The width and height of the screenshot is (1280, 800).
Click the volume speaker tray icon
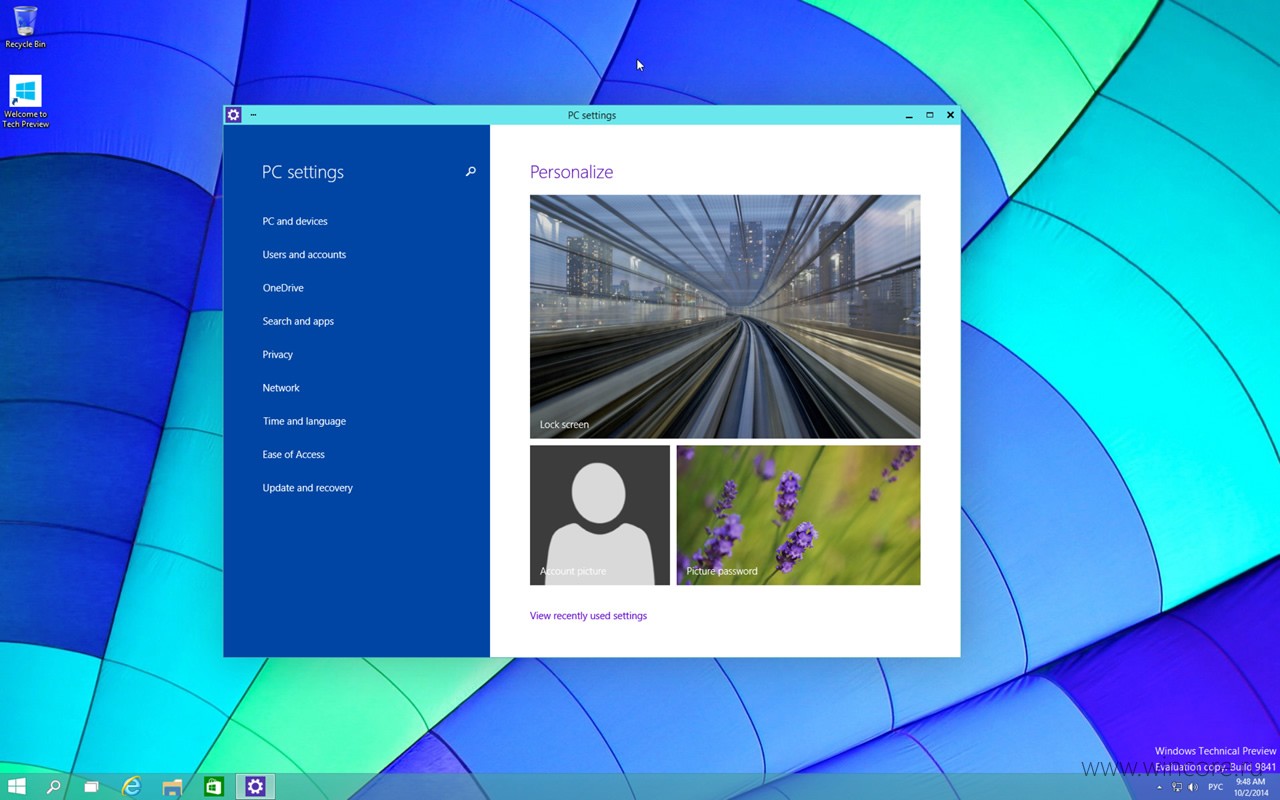point(1193,787)
